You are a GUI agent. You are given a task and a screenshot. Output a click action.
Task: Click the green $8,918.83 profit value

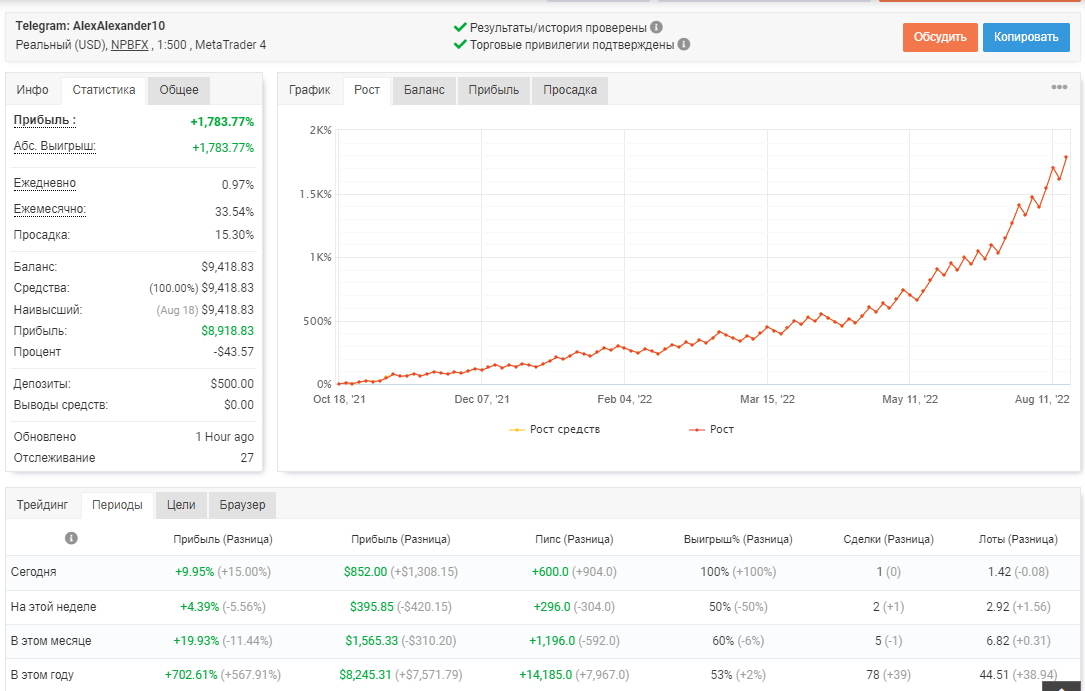coord(228,331)
